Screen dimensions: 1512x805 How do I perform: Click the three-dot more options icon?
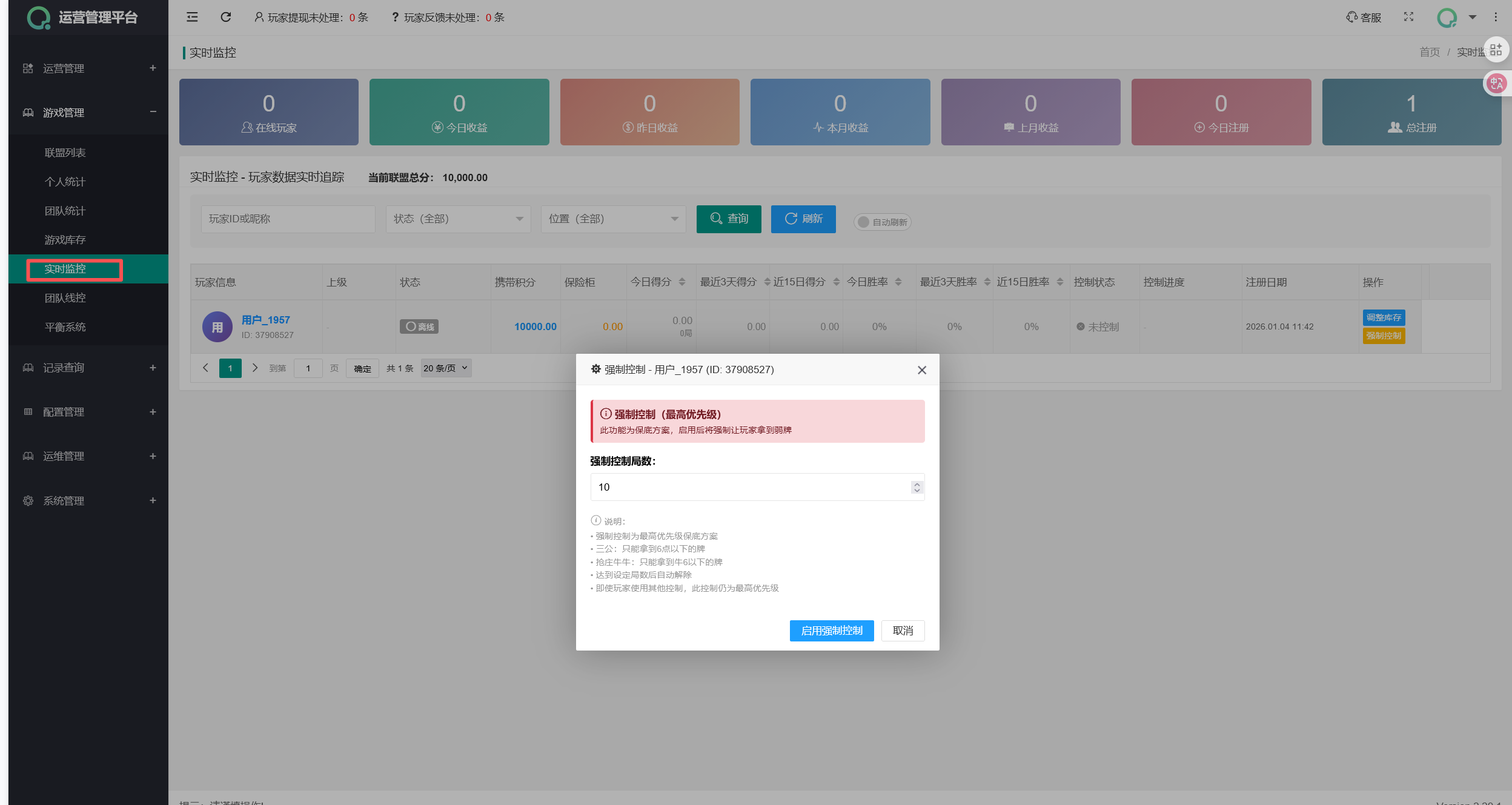[1496, 17]
